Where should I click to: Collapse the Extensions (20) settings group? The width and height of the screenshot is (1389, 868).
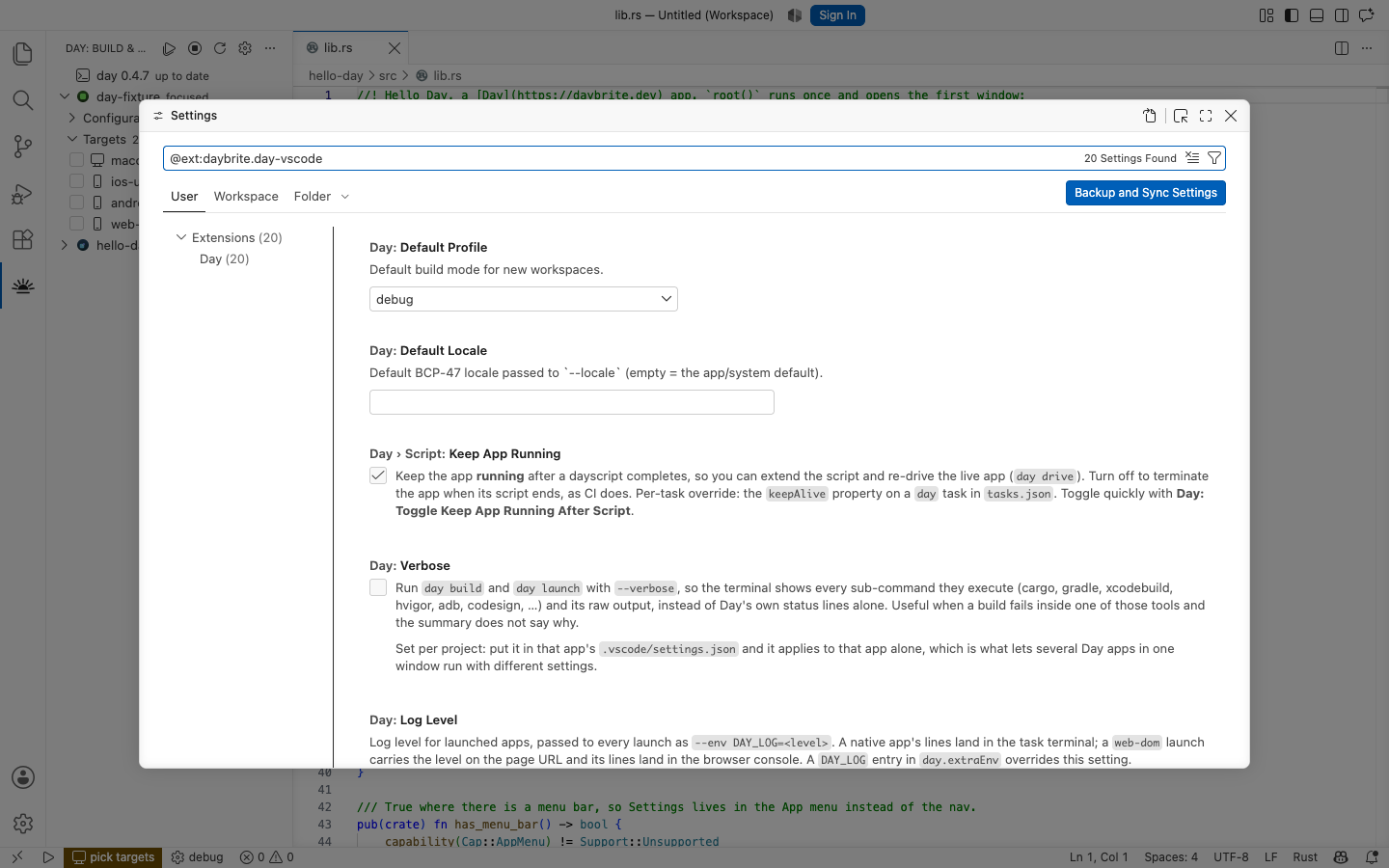(181, 237)
